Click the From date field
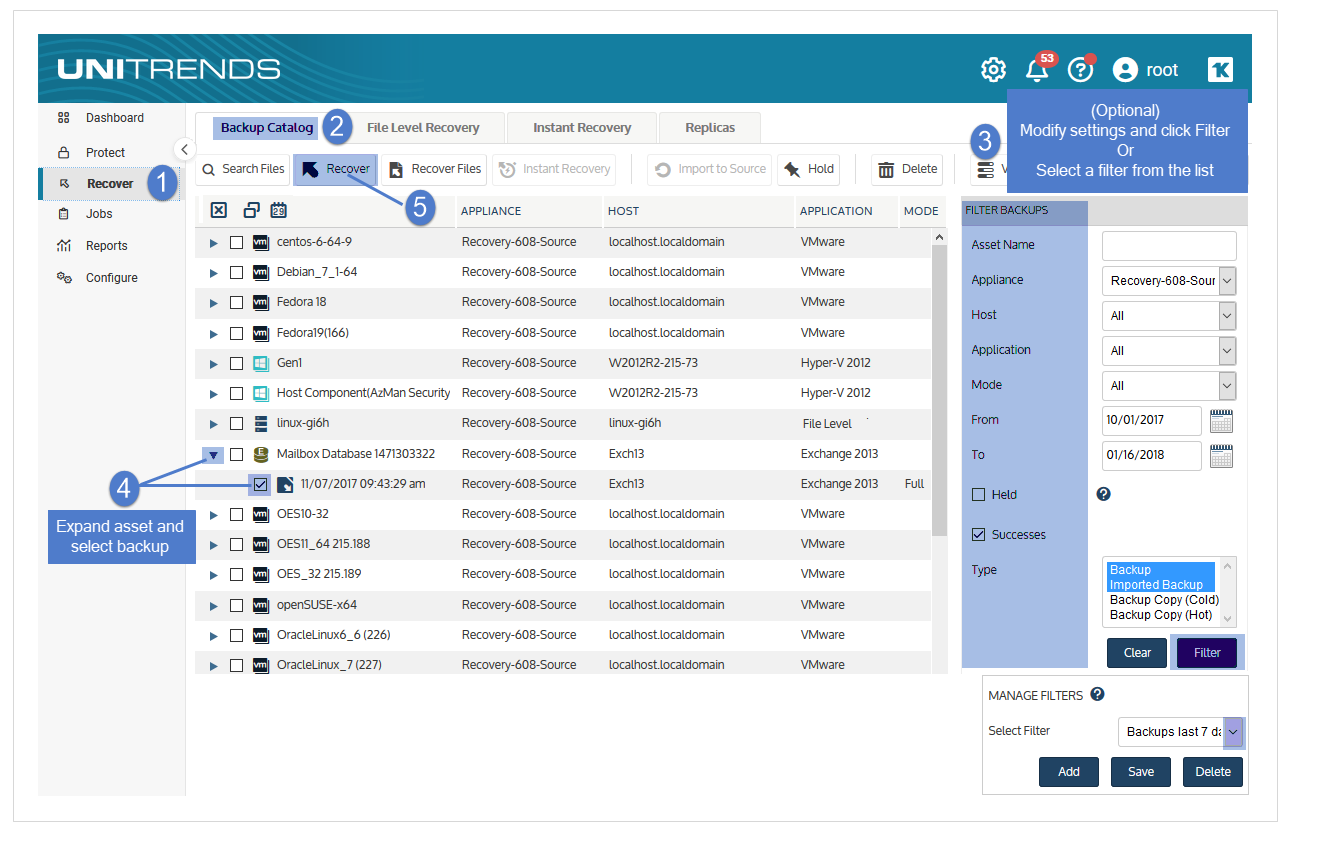1318x854 pixels. [1152, 421]
